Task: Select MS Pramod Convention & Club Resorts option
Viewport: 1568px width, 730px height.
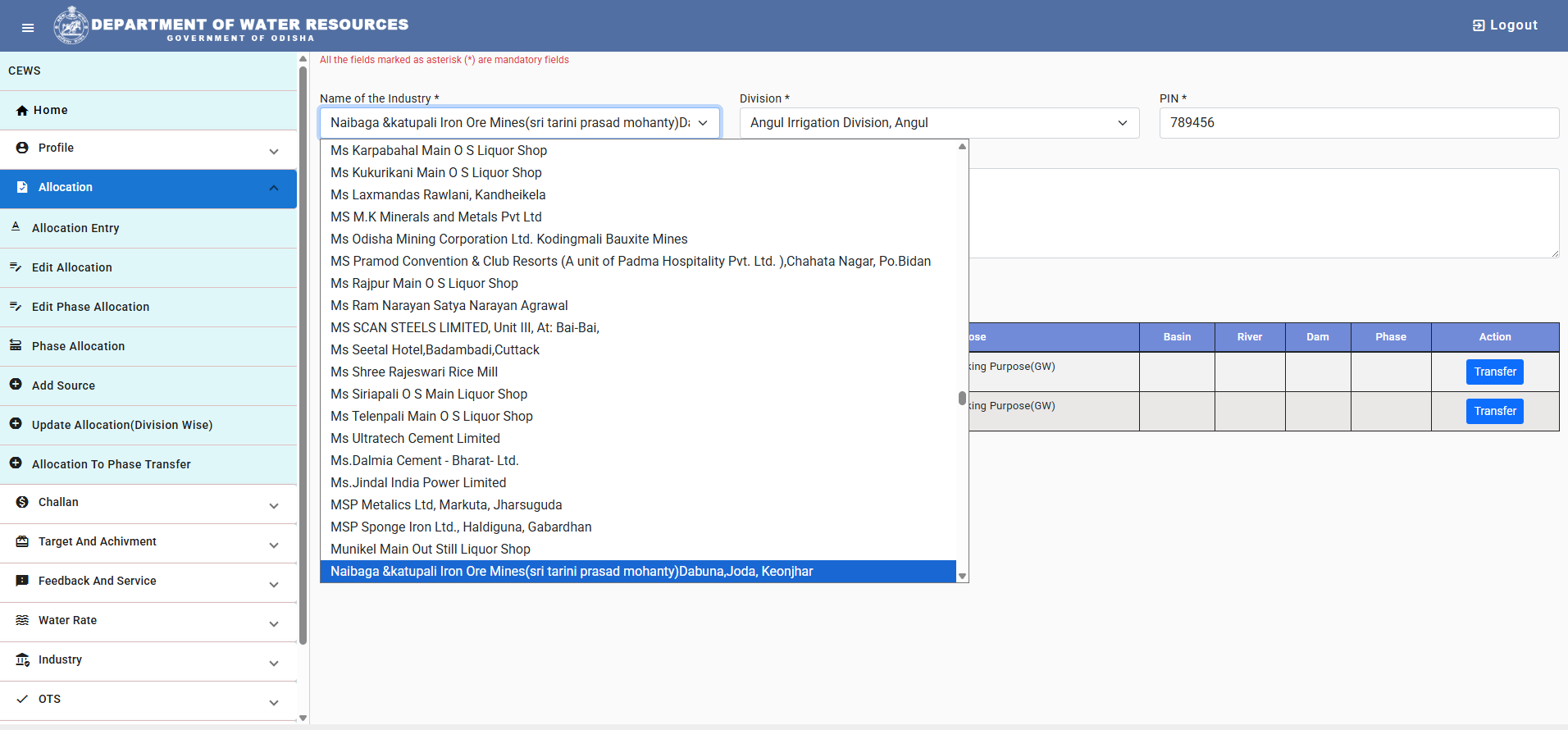Action: (638, 262)
